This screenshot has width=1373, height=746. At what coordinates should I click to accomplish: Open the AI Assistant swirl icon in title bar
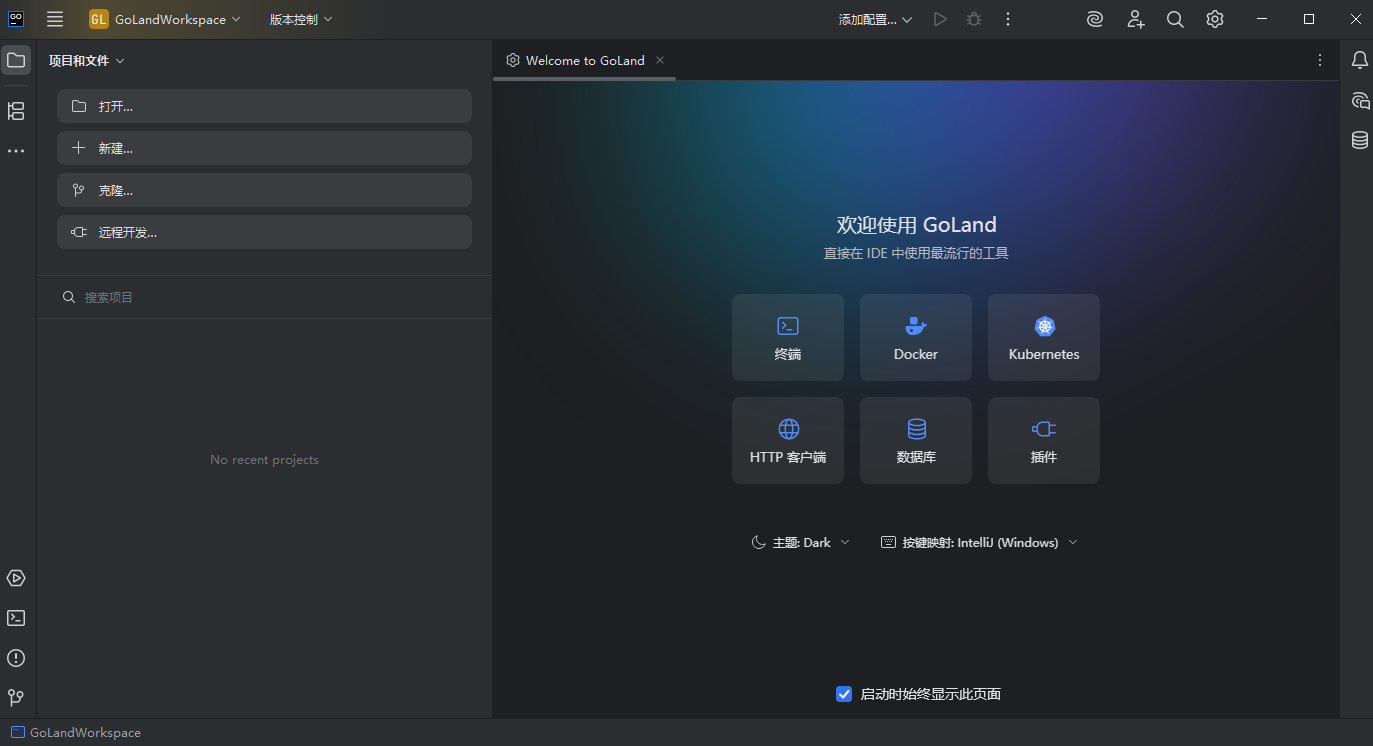(1095, 19)
